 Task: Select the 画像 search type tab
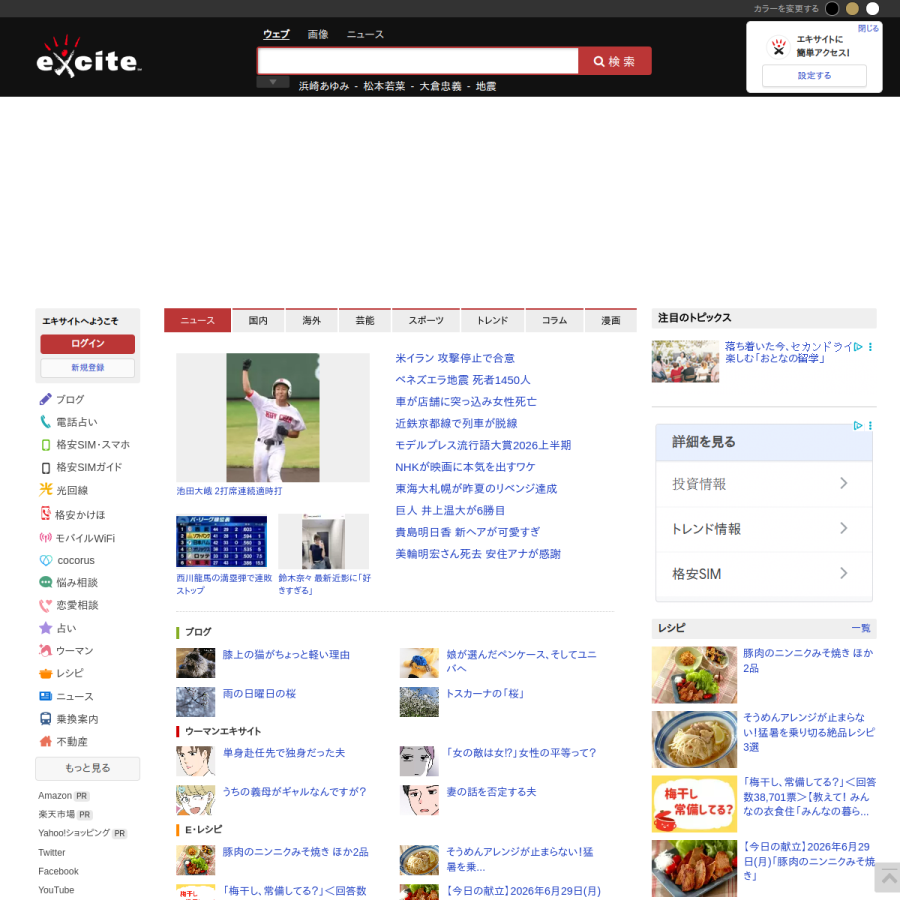(317, 34)
